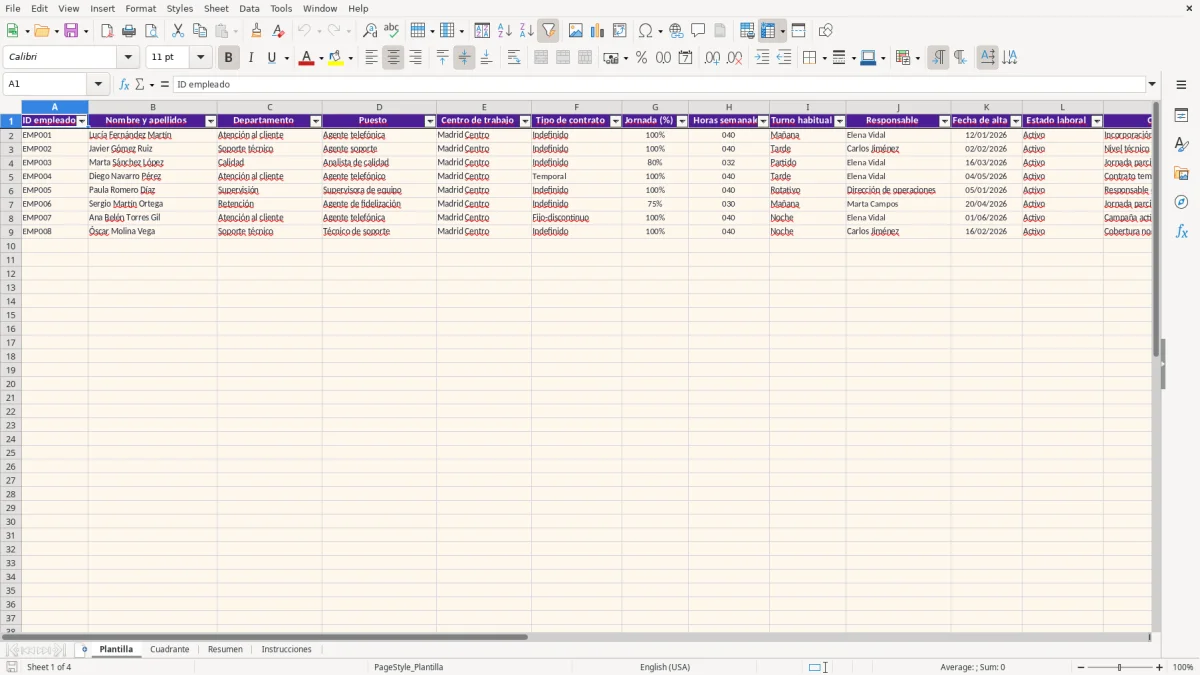Toggle Freeze Rows and Columns
This screenshot has height=675, width=1200.
[768, 31]
